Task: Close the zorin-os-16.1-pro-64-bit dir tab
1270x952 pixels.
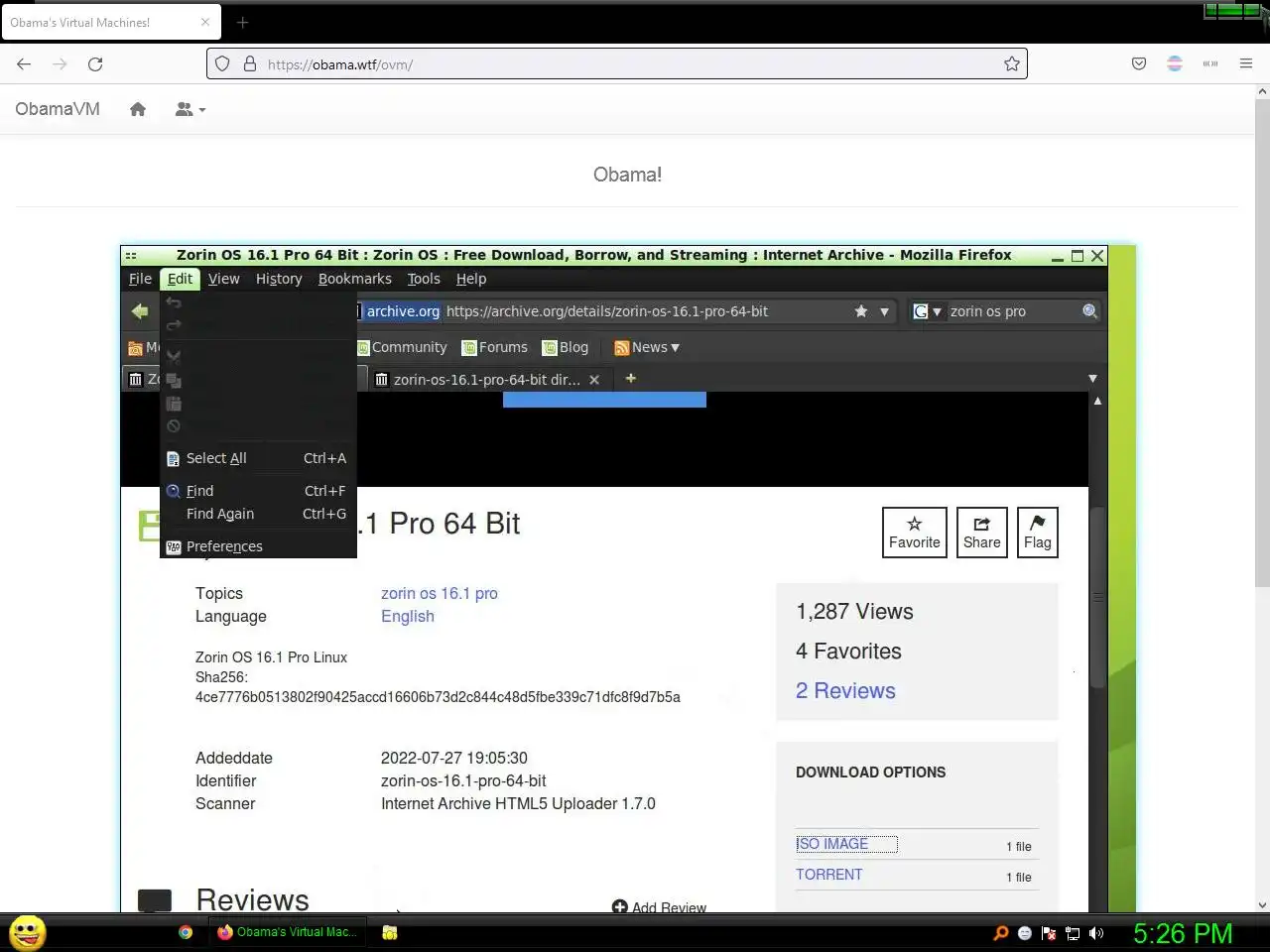Action: click(x=594, y=379)
